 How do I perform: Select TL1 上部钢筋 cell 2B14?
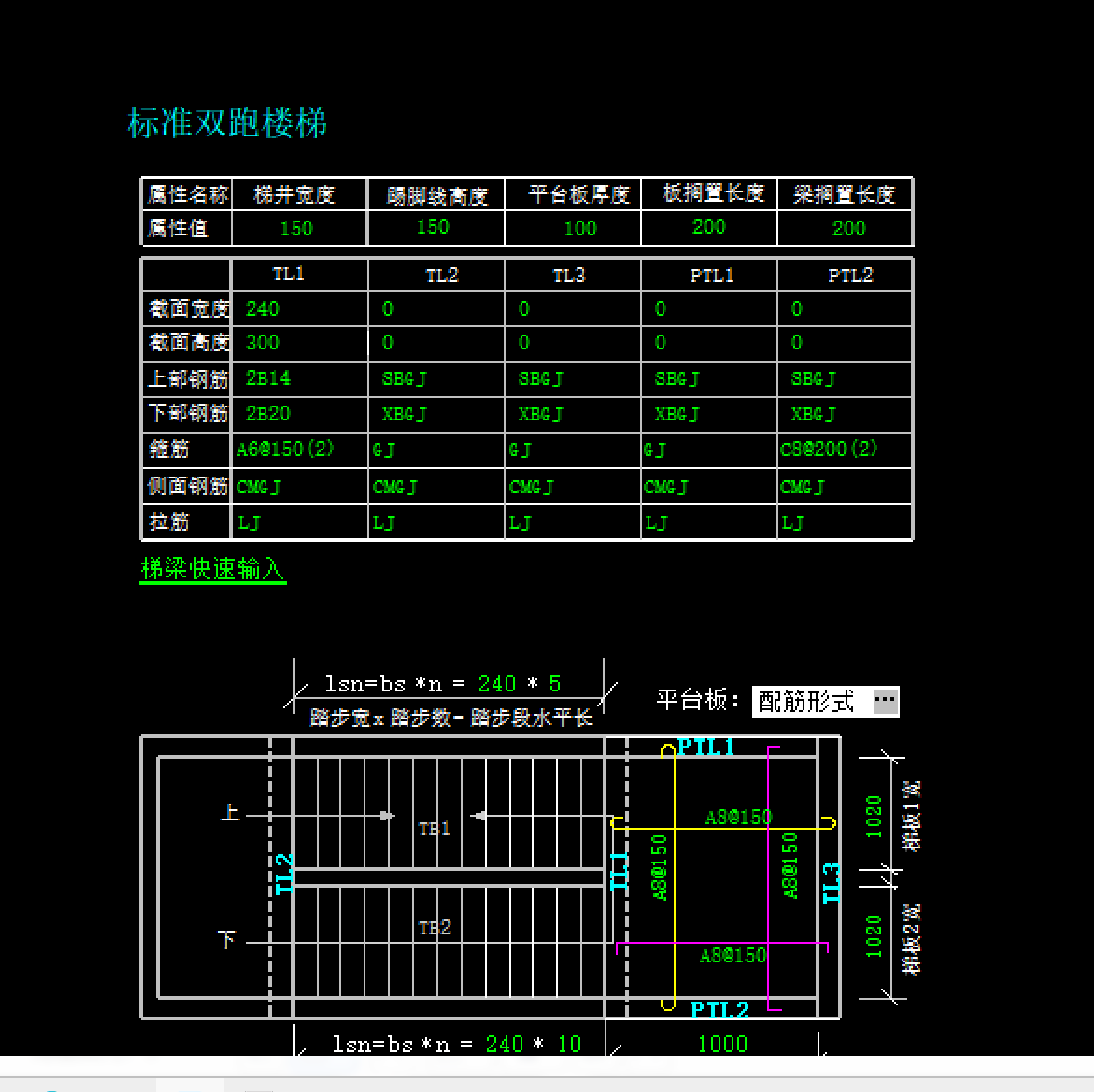click(x=268, y=378)
